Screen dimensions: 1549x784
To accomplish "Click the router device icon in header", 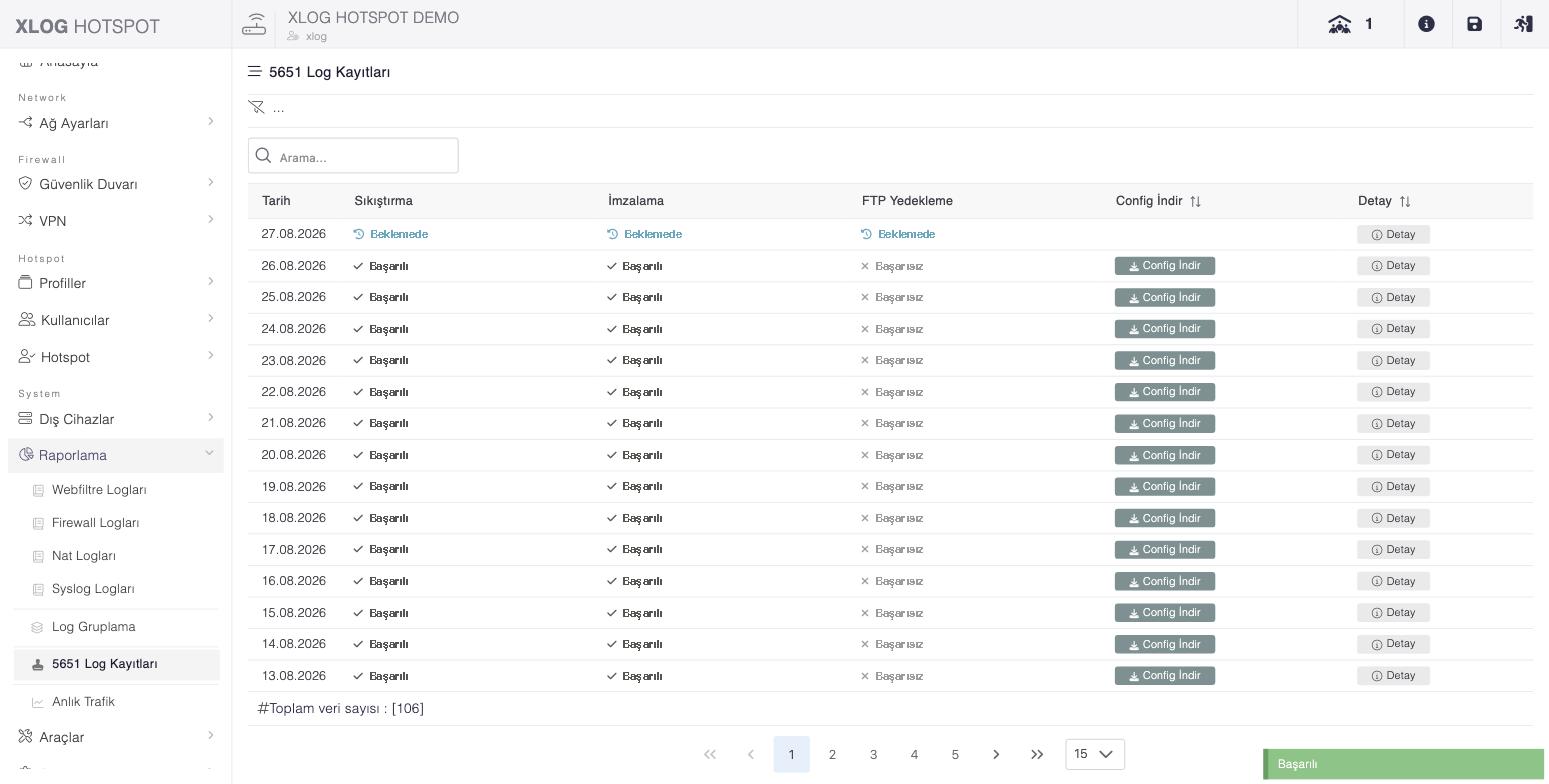I will 254,24.
